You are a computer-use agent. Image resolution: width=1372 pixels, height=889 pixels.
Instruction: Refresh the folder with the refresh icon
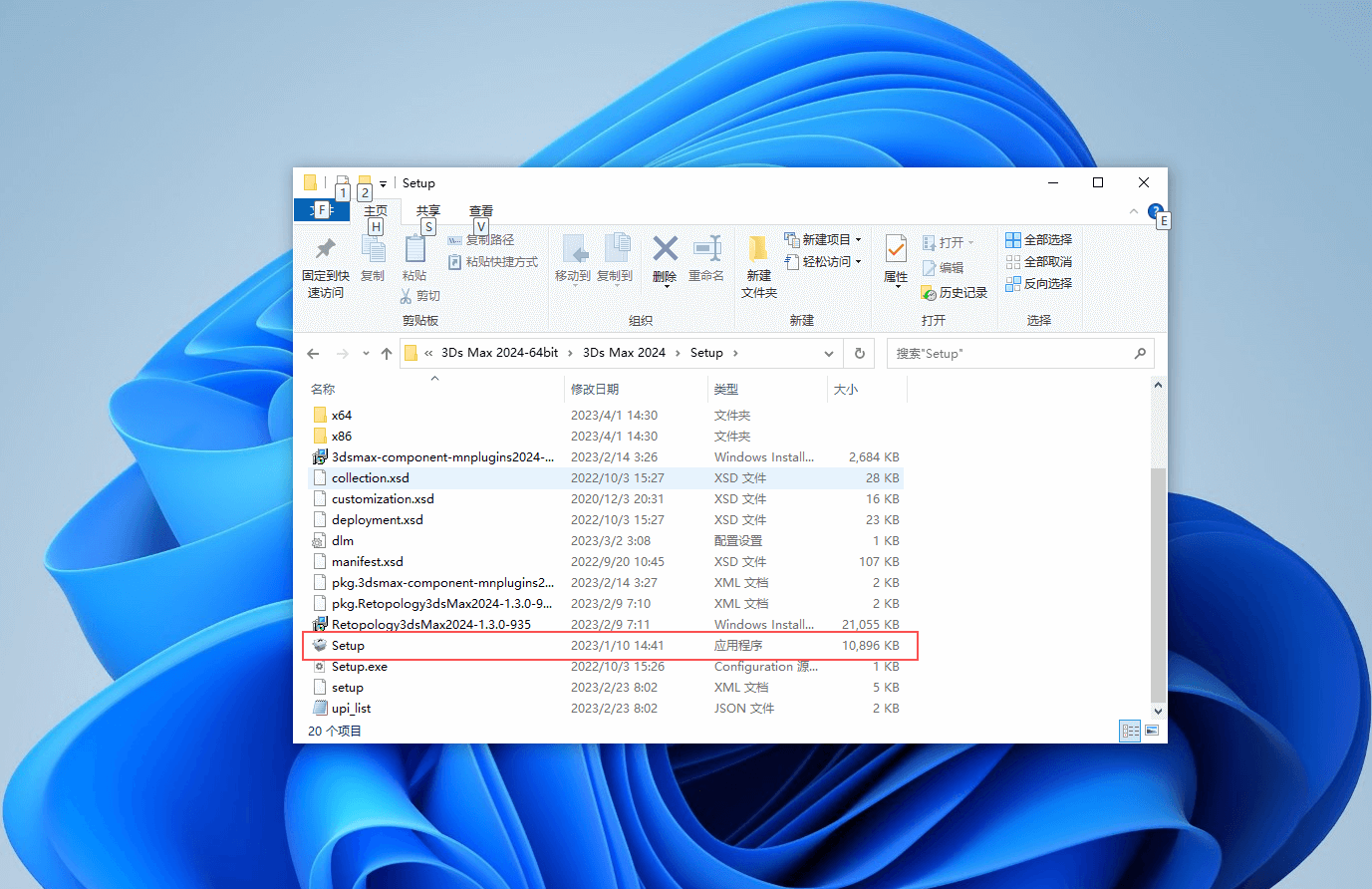click(x=858, y=352)
